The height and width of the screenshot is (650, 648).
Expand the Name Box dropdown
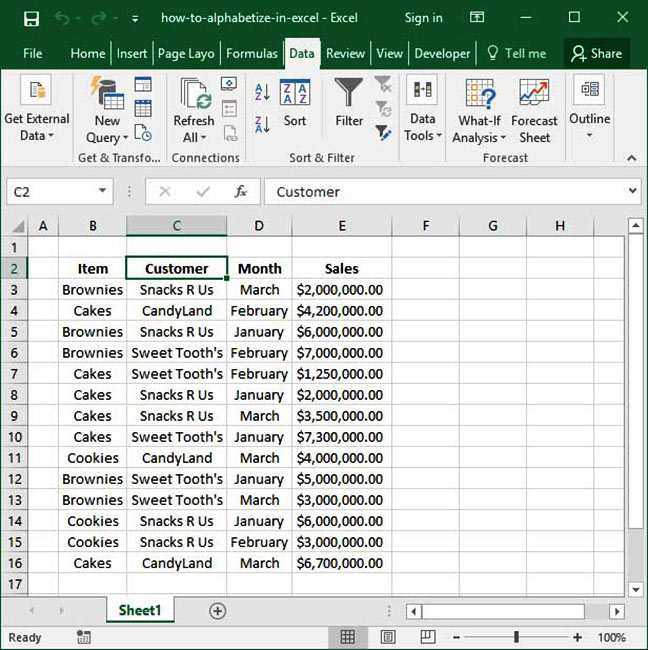pos(104,192)
